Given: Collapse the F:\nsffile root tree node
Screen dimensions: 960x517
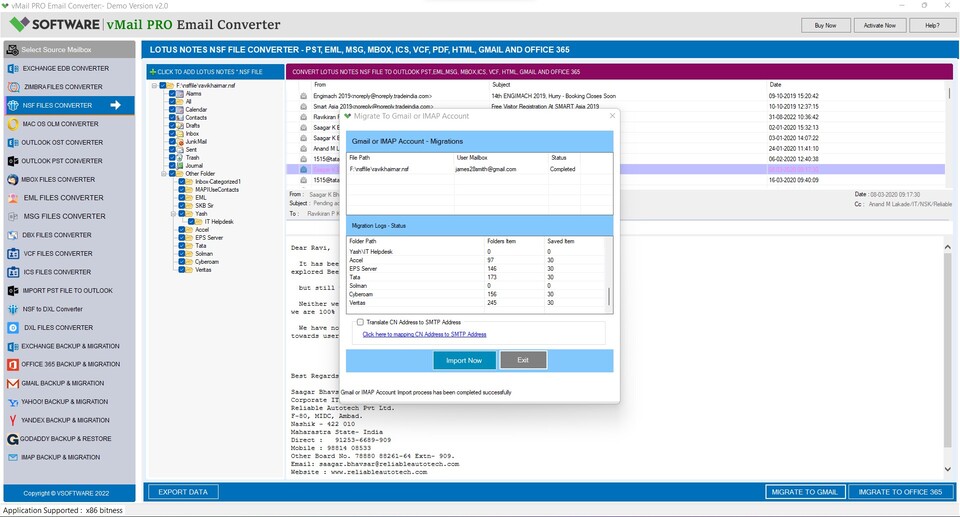Looking at the screenshot, I should pyautogui.click(x=154, y=86).
